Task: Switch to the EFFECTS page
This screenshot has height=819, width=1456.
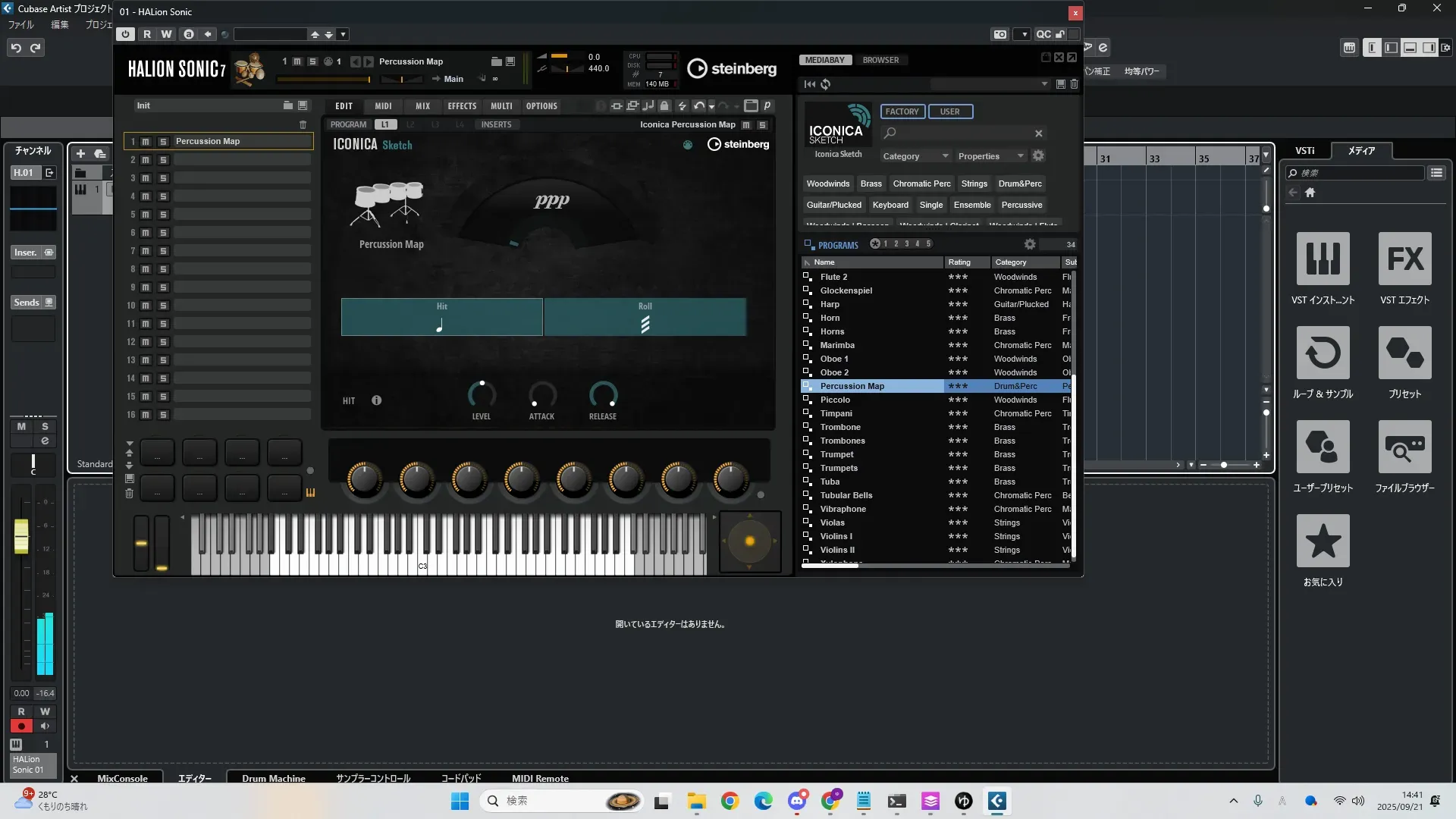Action: click(x=462, y=106)
